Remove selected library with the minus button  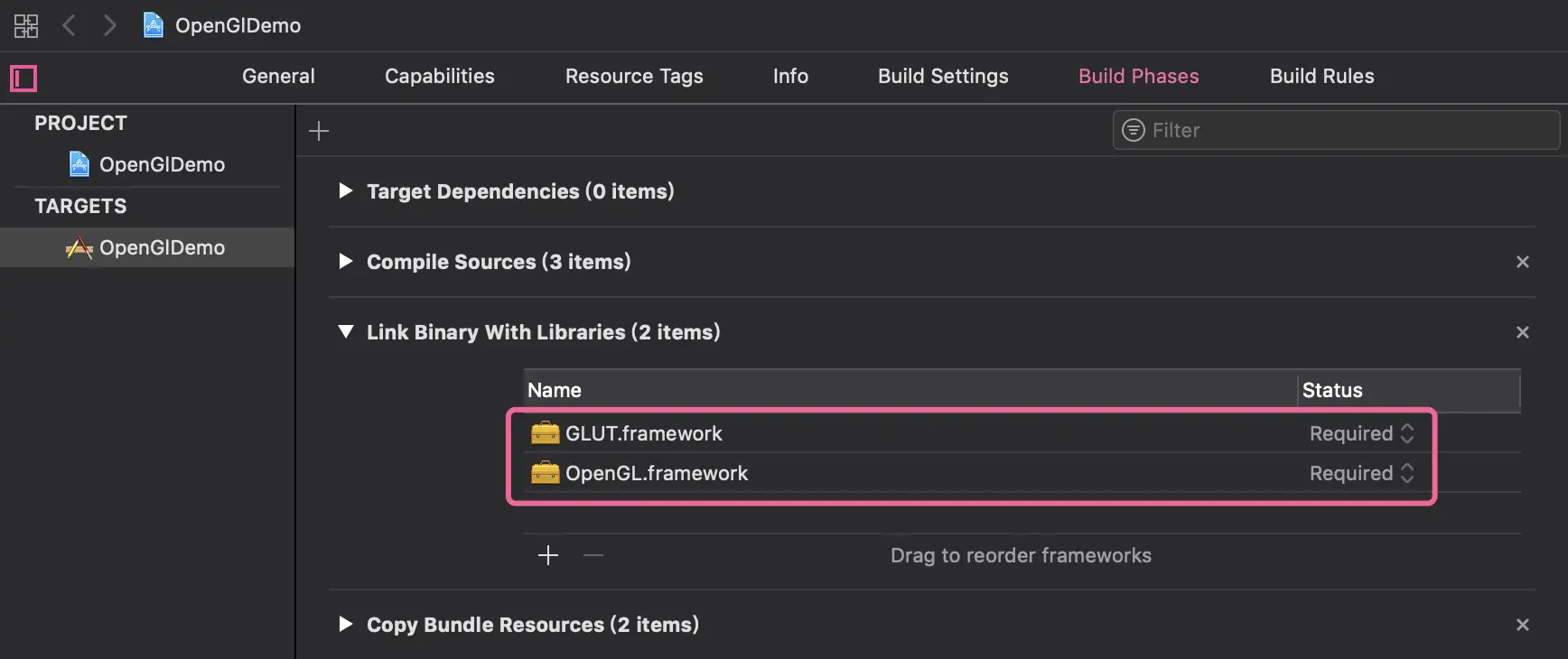593,555
